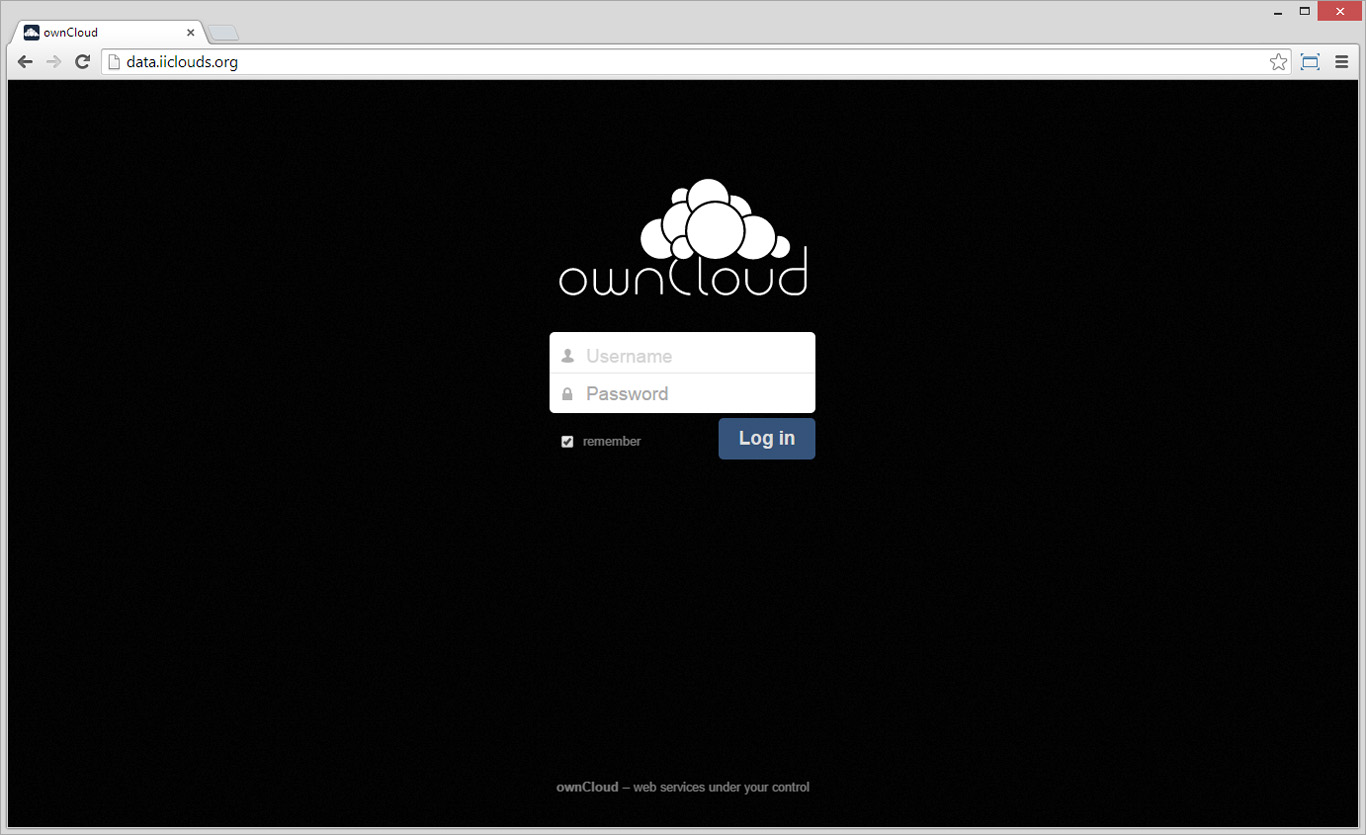Focus the Password field

682,393
